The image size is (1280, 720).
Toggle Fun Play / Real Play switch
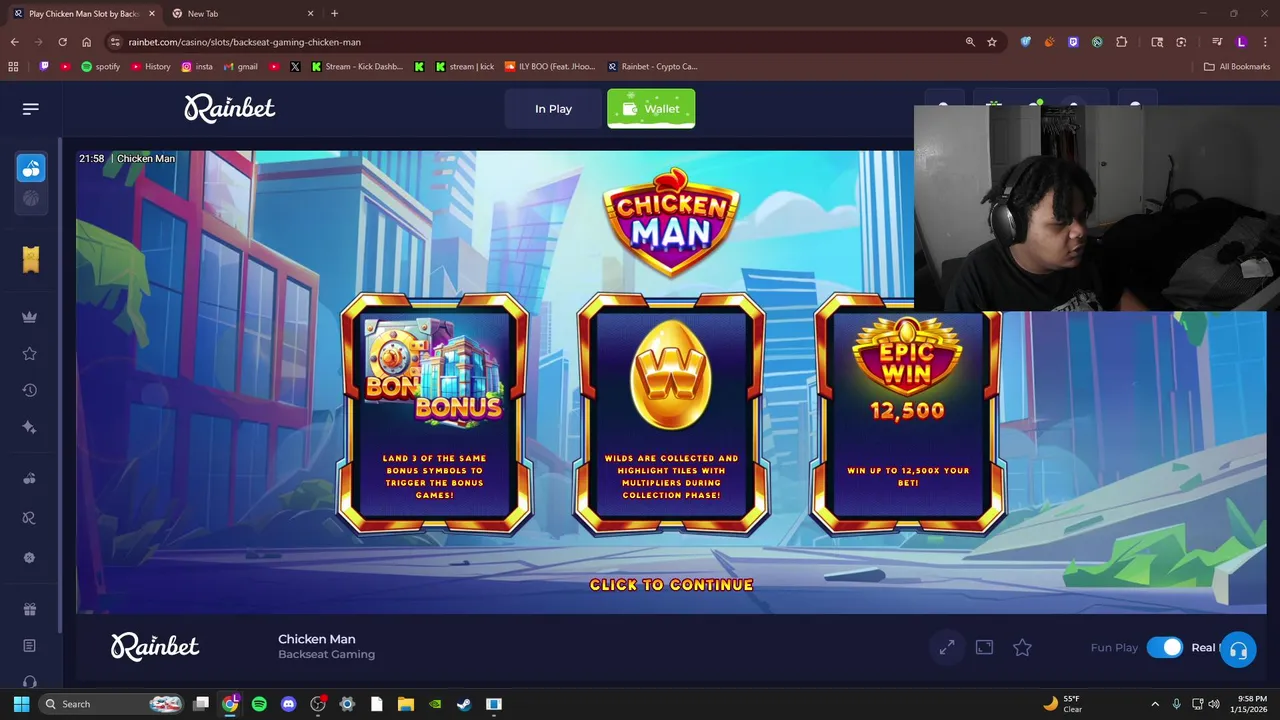1165,648
